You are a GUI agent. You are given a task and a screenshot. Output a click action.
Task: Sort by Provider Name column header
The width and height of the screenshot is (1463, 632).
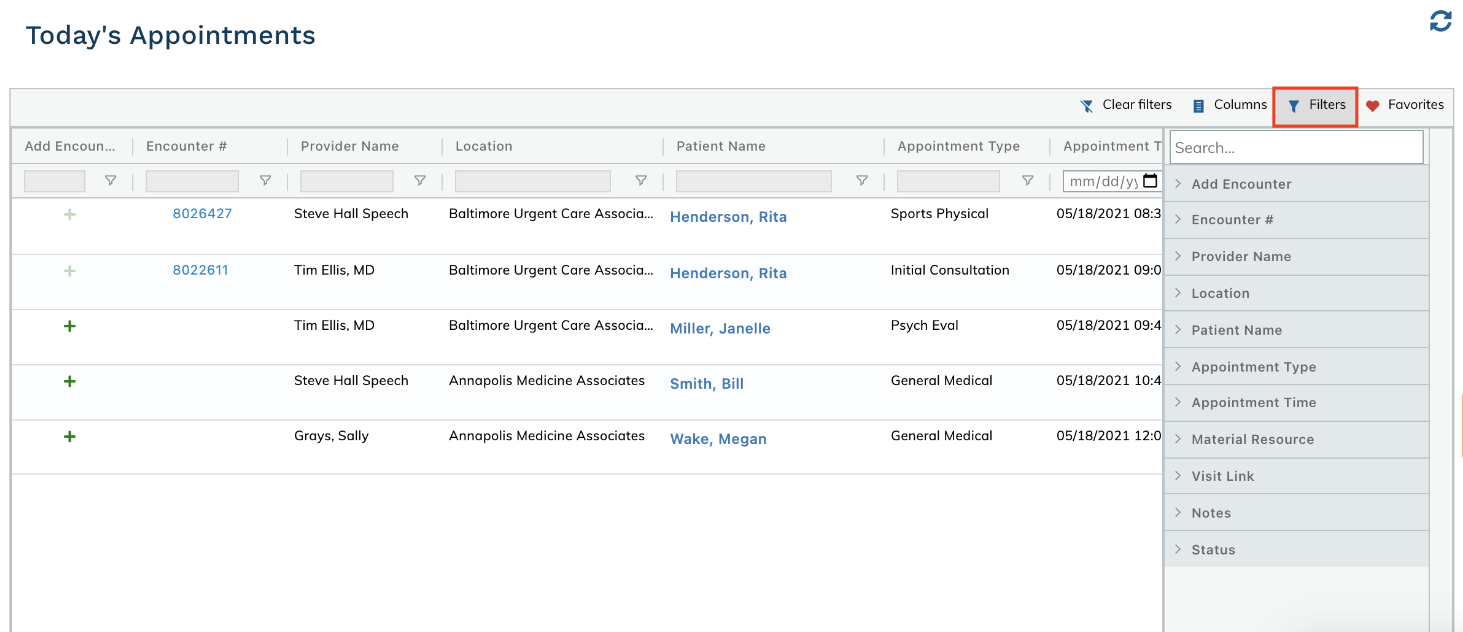(350, 146)
